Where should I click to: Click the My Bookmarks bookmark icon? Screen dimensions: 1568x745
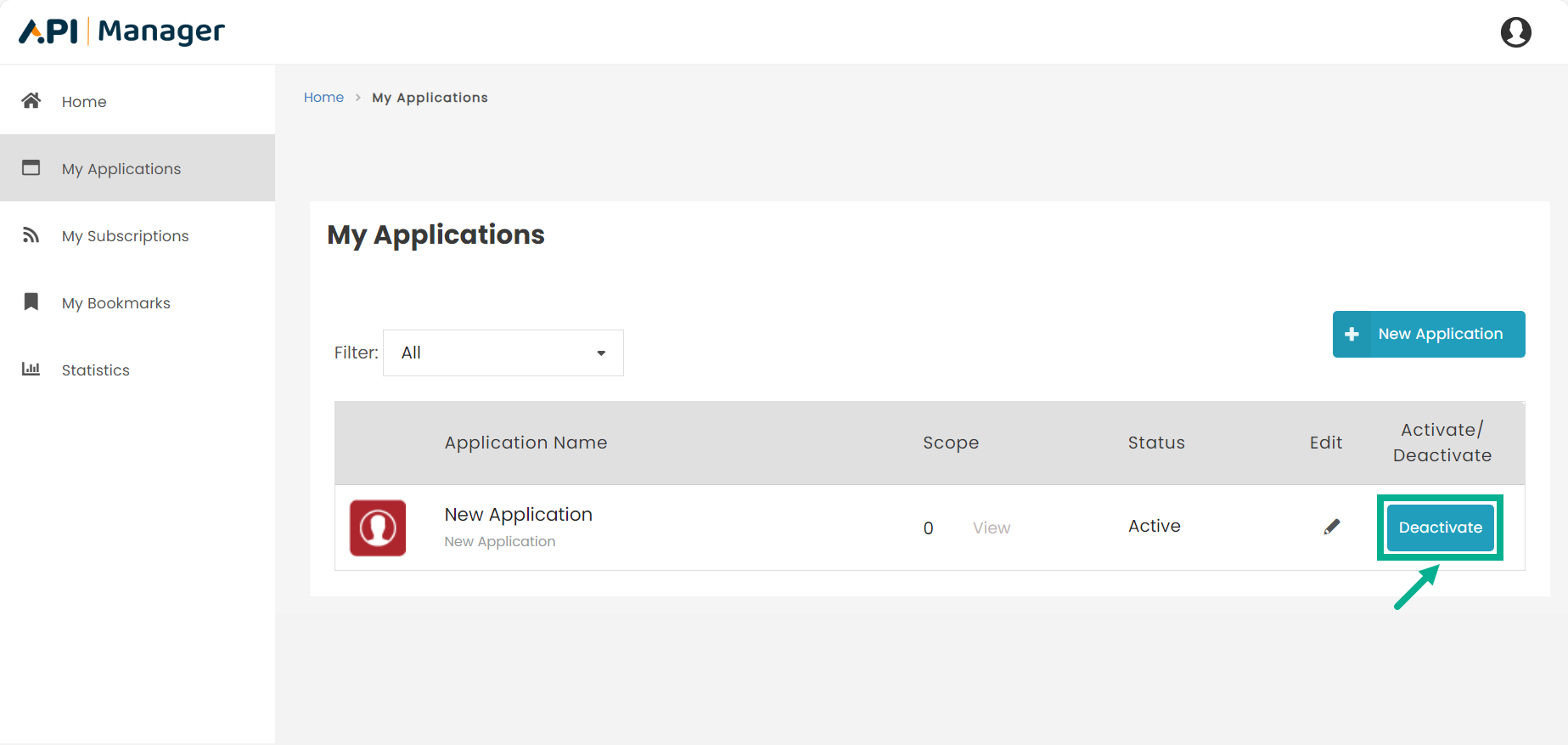point(31,302)
